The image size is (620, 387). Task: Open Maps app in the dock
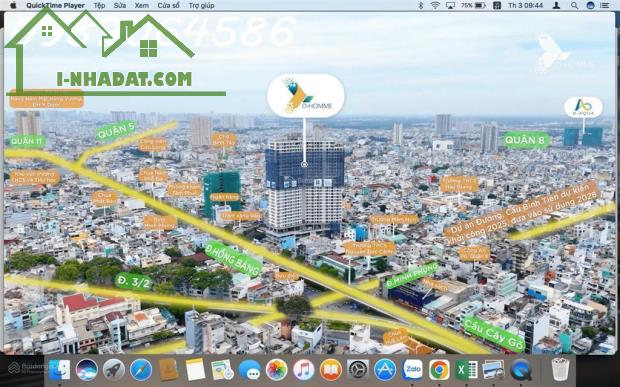(222, 370)
